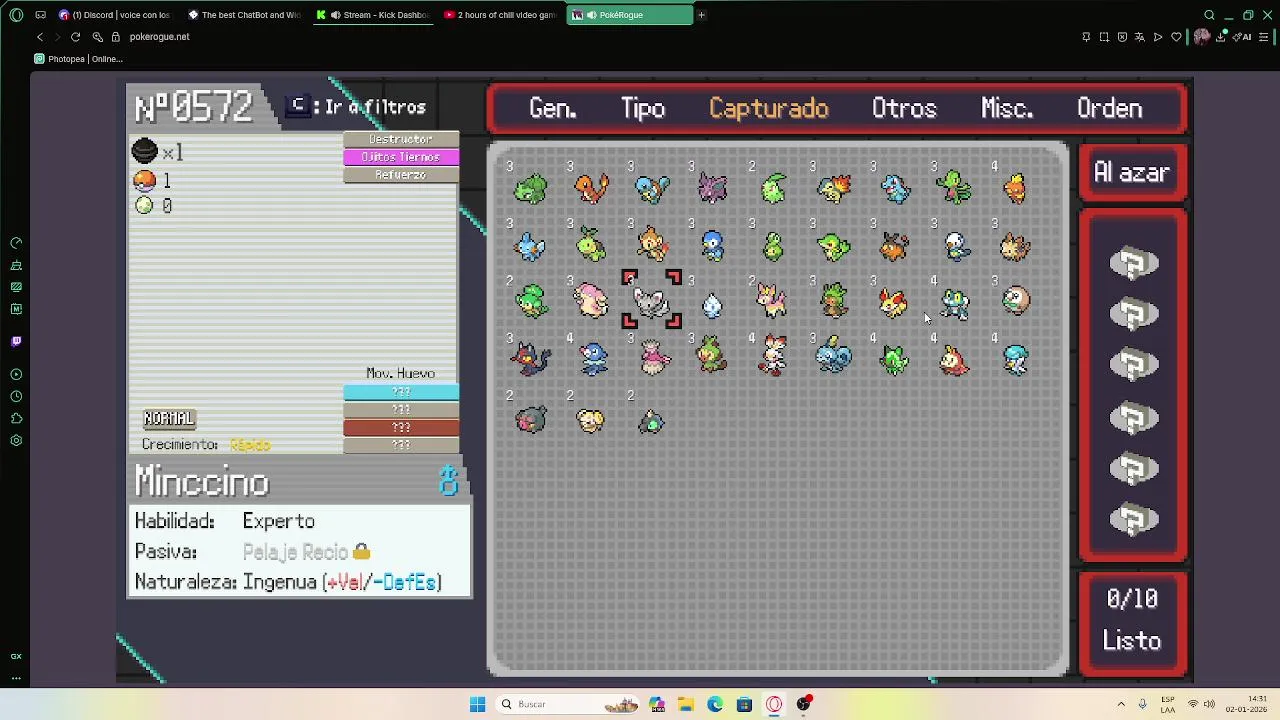This screenshot has height=720, width=1280.
Task: Click the Windows Start button
Action: click(x=477, y=704)
